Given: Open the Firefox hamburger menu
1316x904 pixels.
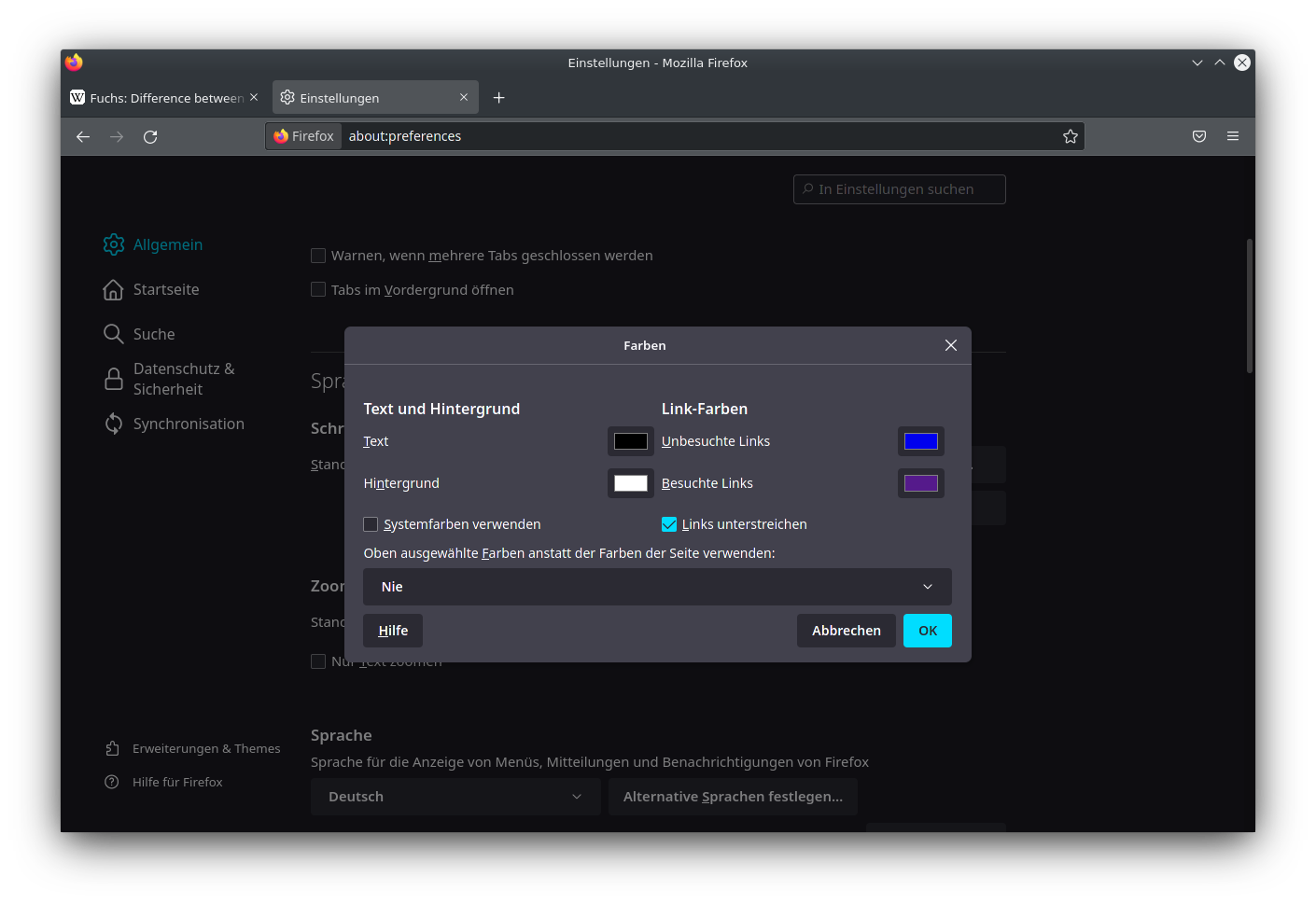Looking at the screenshot, I should point(1232,136).
